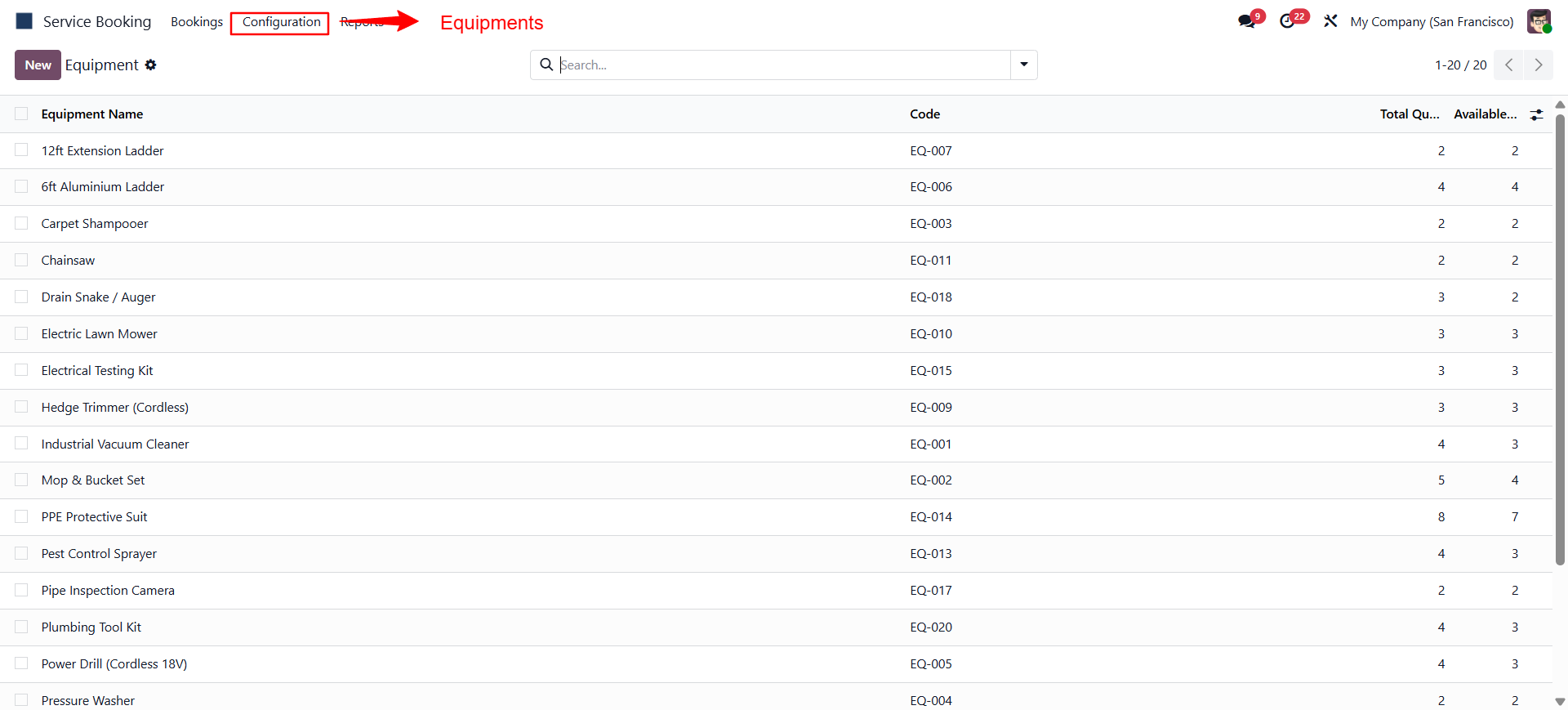This screenshot has width=1568, height=710.
Task: Check the Pipe Inspection Camera row
Action: pyautogui.click(x=21, y=590)
